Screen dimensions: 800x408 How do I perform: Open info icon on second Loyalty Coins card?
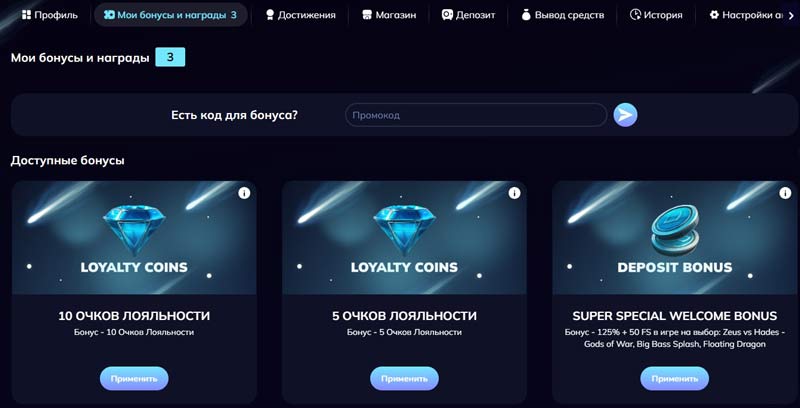[514, 193]
